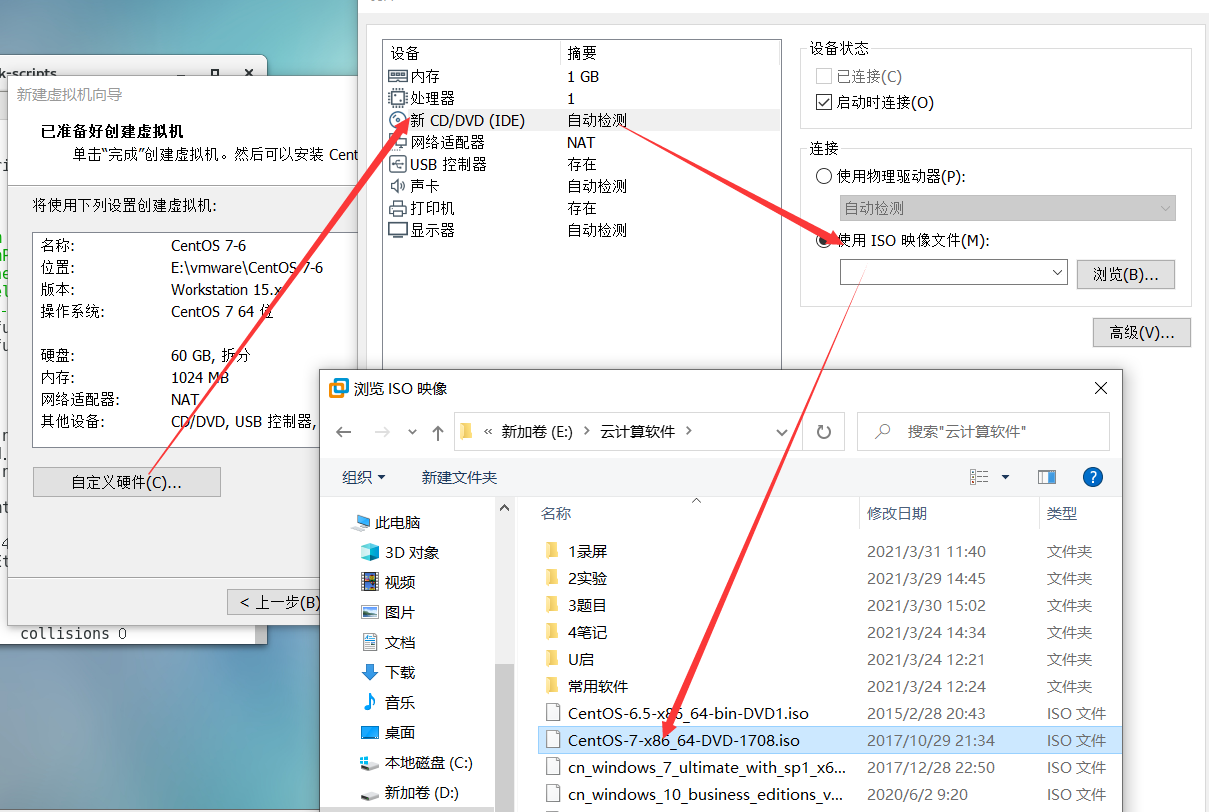Refresh the 云计算软件 folder view
1209x812 pixels.
pos(823,432)
